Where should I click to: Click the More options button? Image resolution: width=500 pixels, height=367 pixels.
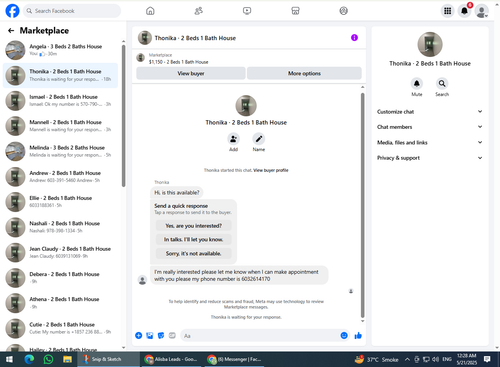(x=304, y=73)
